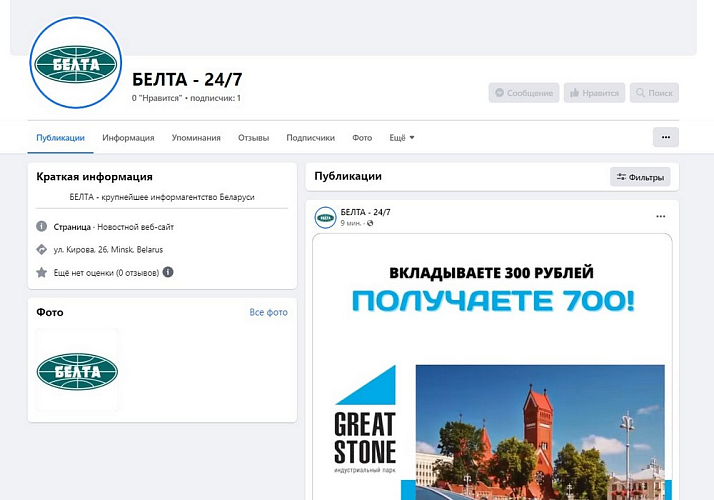Click the globe public-visibility icon on post

[370, 223]
